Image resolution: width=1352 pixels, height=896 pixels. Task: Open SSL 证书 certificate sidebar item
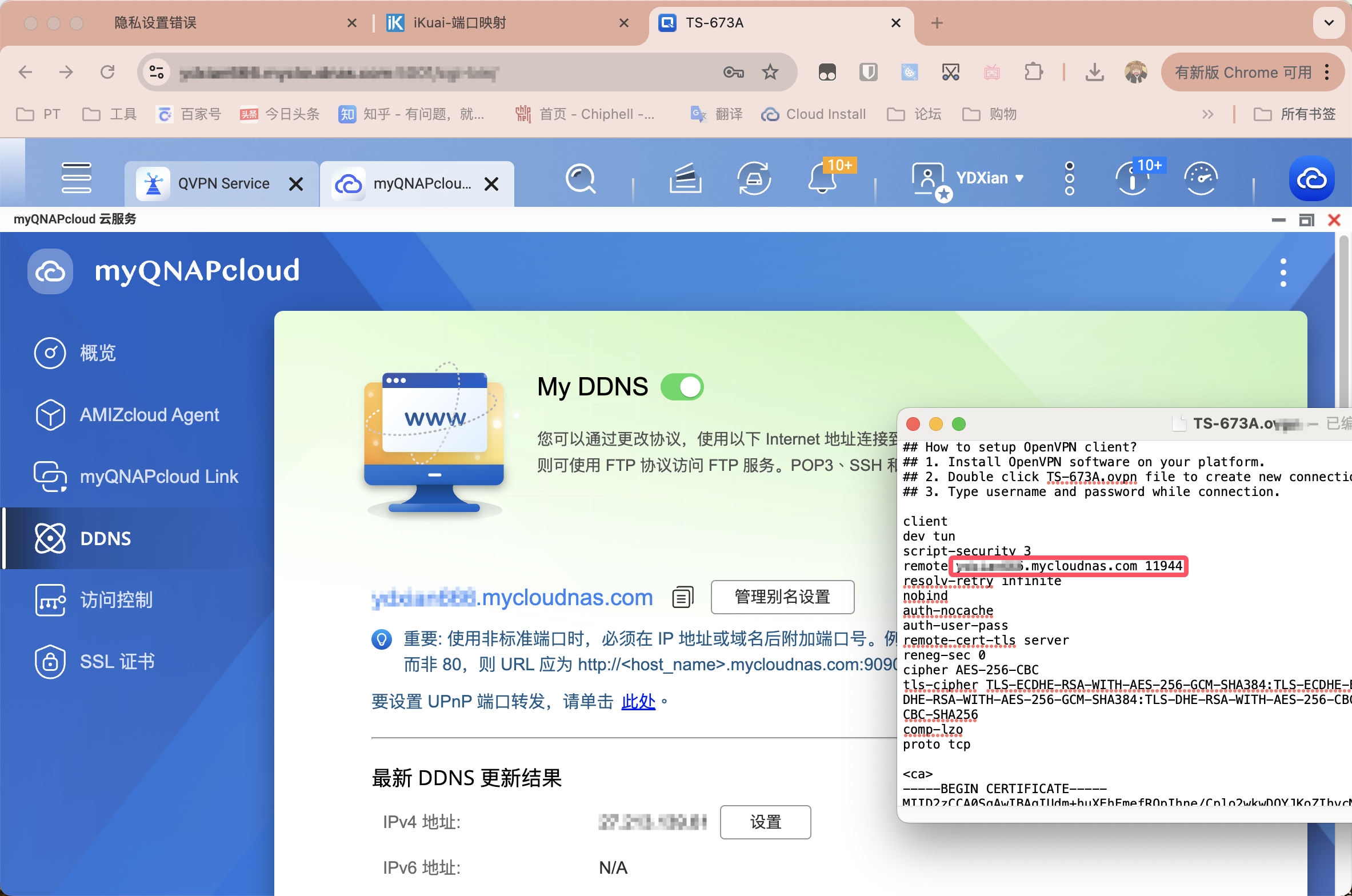(x=137, y=662)
